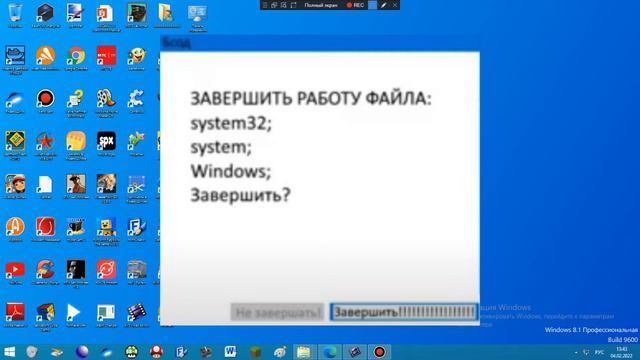Open the F pencil desktop shortcut

136,227
